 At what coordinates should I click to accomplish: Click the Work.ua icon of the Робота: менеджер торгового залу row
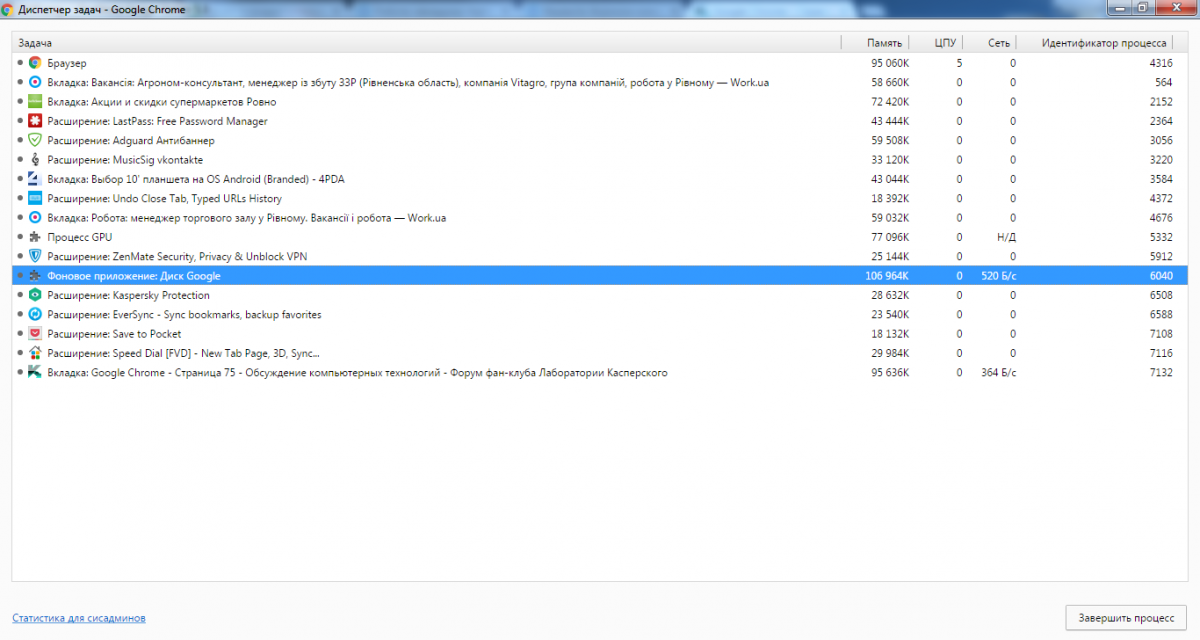34,218
